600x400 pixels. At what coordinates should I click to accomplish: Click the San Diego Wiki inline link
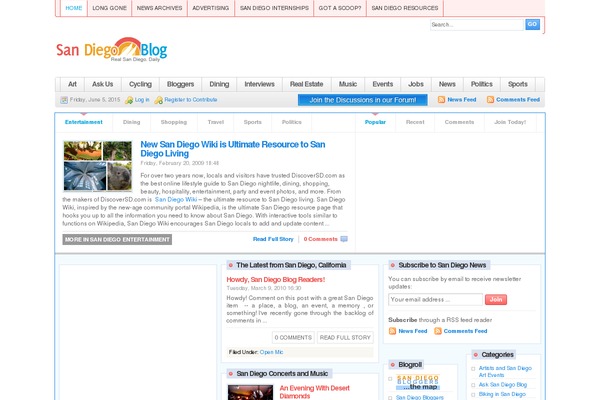click(176, 199)
